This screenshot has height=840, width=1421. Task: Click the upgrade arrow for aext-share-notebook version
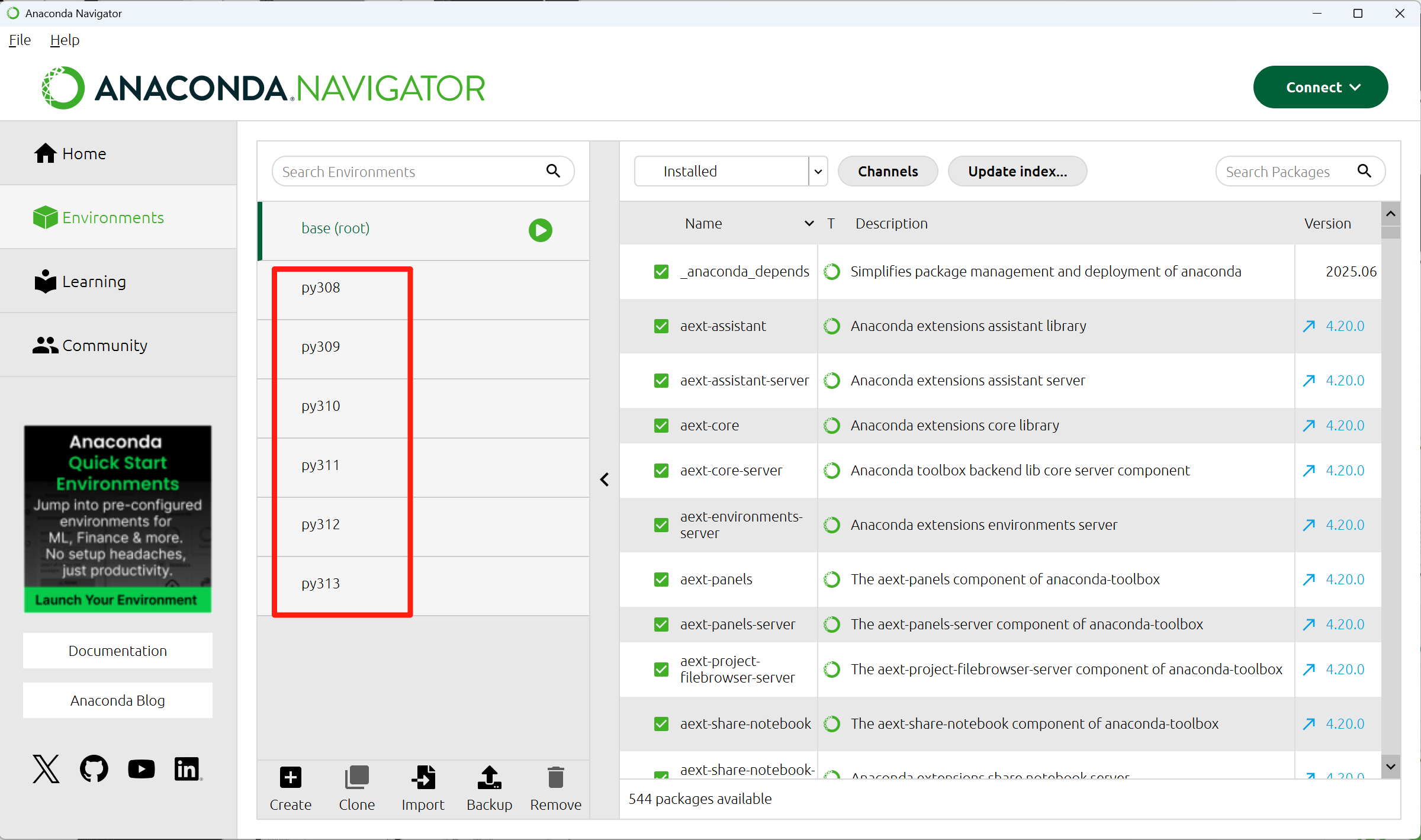point(1309,724)
